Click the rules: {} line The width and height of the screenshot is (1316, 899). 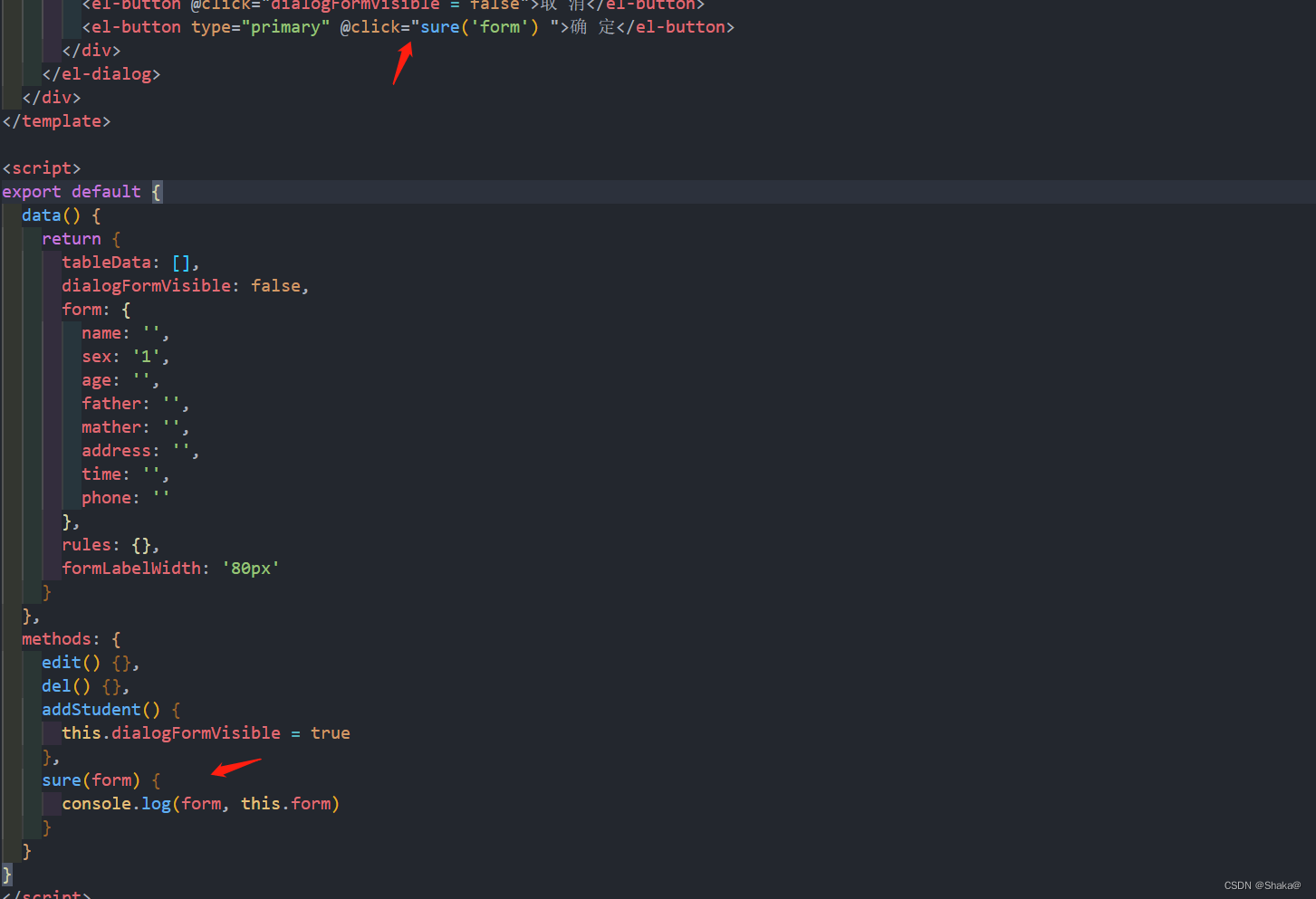tap(110, 545)
